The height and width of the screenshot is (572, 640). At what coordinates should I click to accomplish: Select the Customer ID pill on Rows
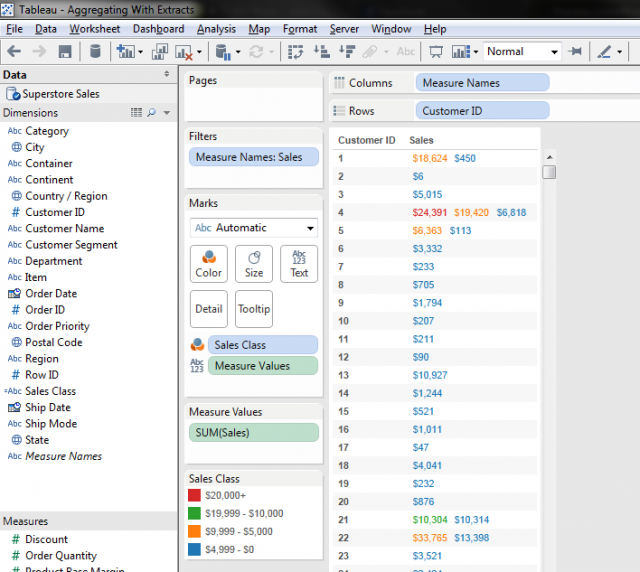coord(481,111)
